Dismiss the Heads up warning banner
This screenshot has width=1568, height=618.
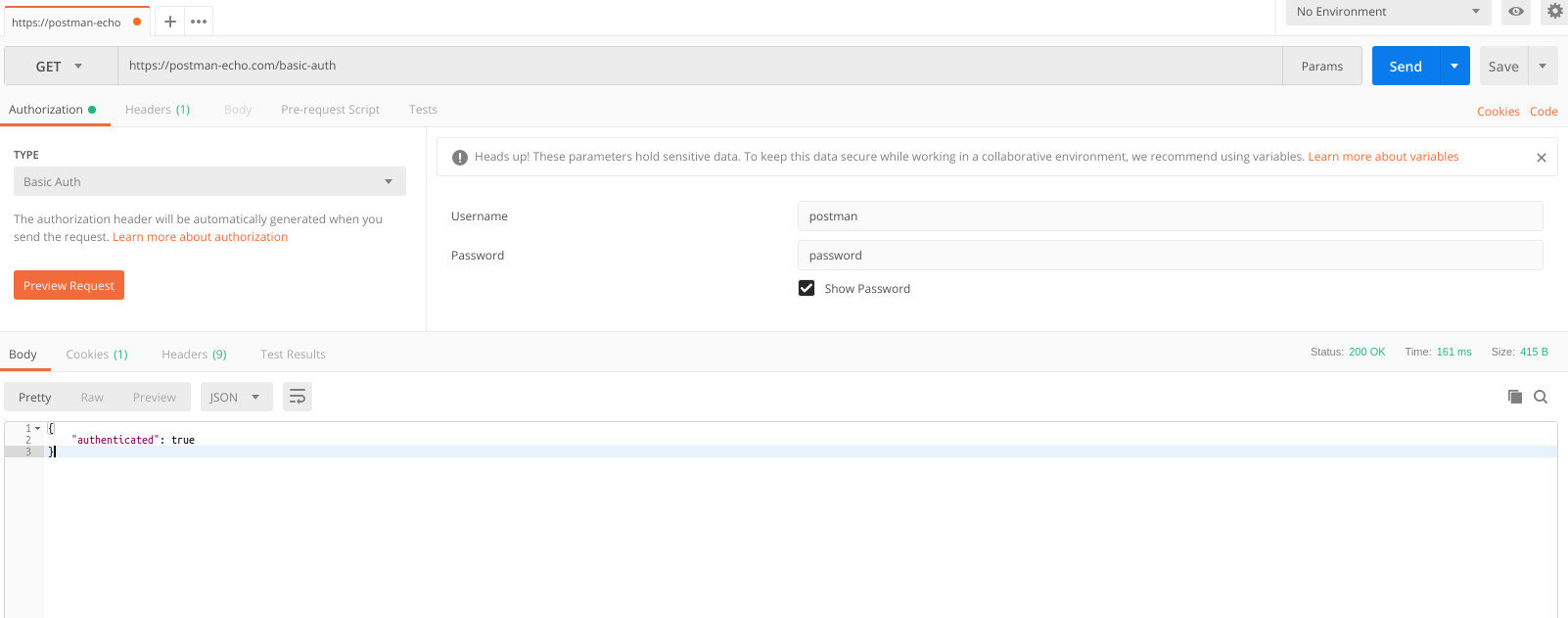(x=1542, y=158)
